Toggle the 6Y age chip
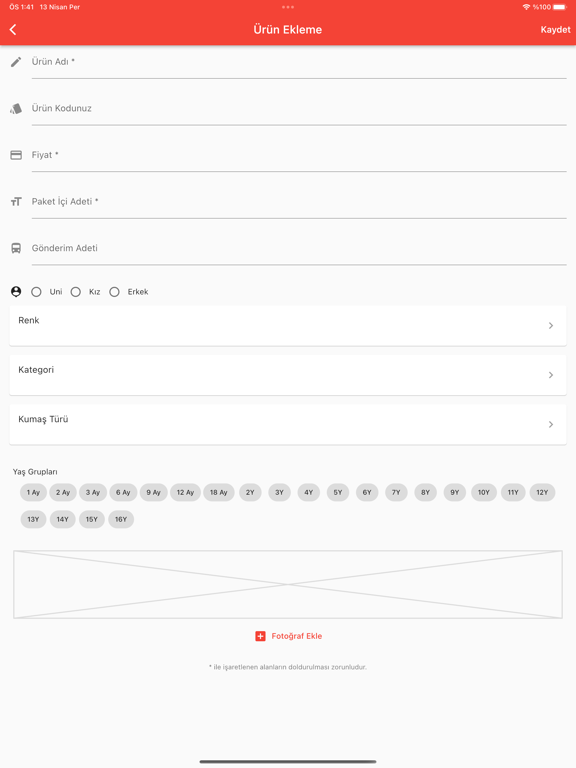Screen dimensions: 576x768 367,492
